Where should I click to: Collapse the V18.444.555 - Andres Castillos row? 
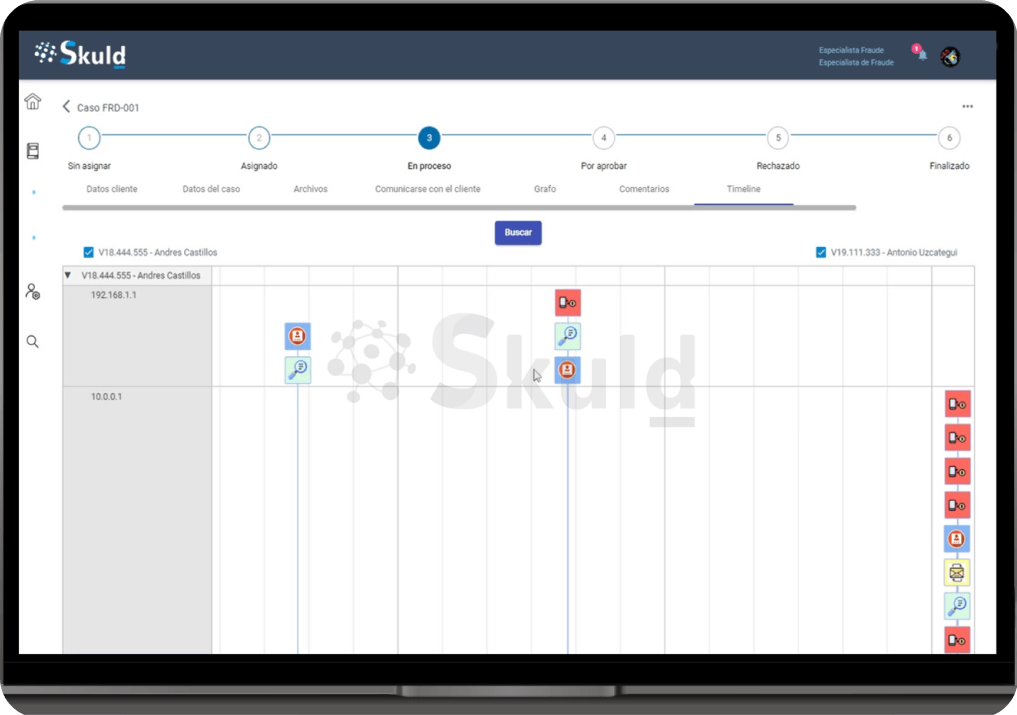[68, 276]
